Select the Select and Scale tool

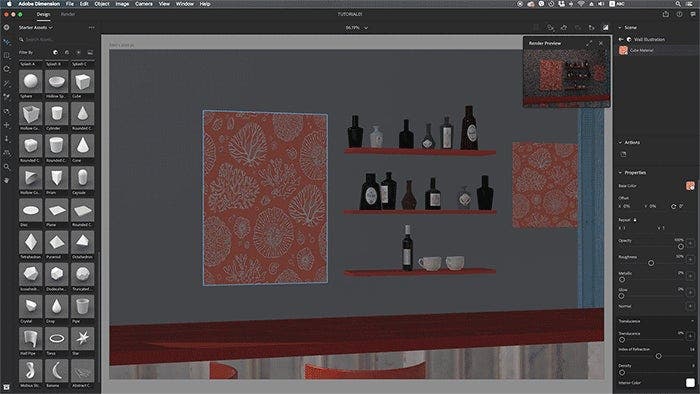pyautogui.click(x=6, y=56)
